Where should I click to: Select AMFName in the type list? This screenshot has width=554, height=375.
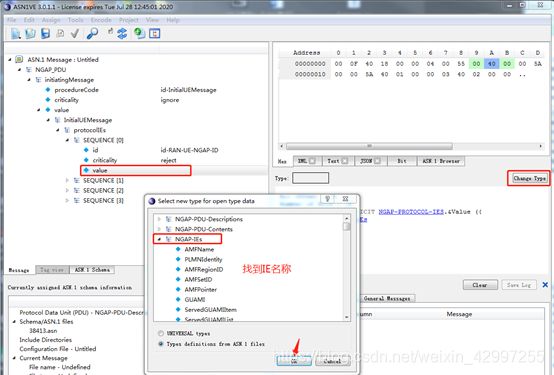pyautogui.click(x=199, y=249)
